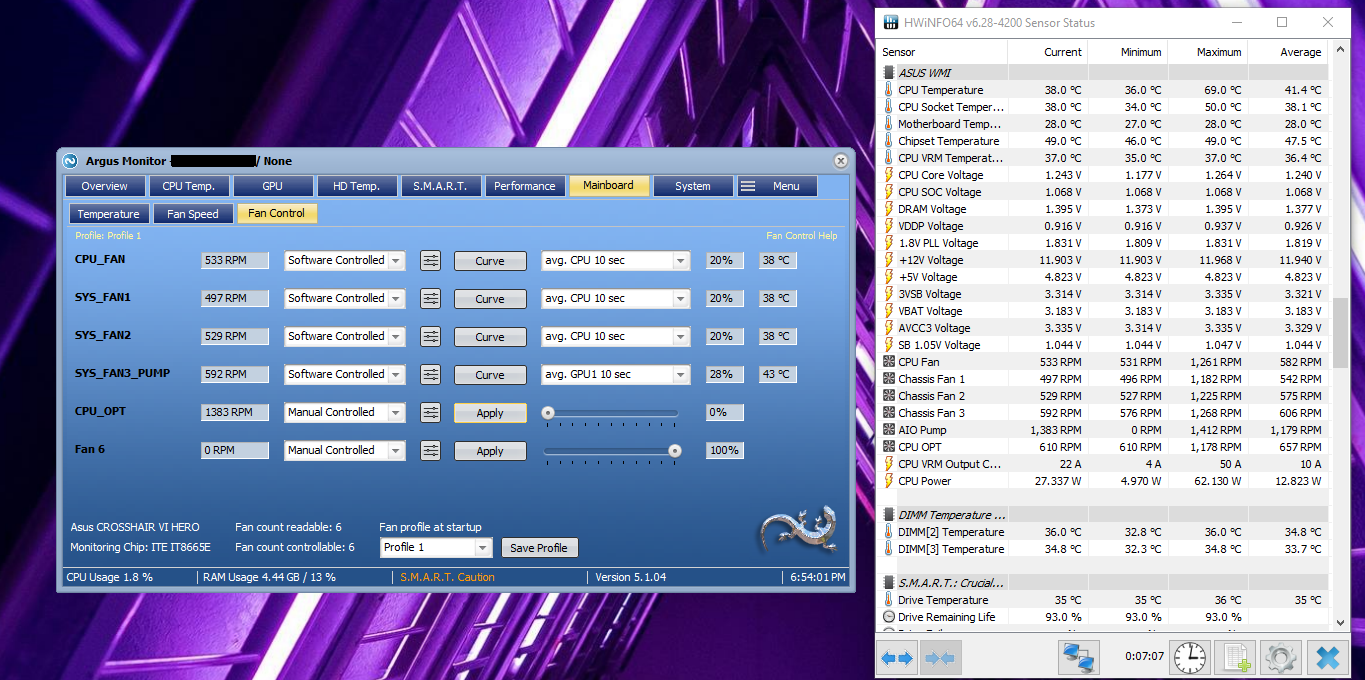This screenshot has height=680, width=1365.
Task: Click icon beside Drive Remaining Life
Action: coord(889,617)
